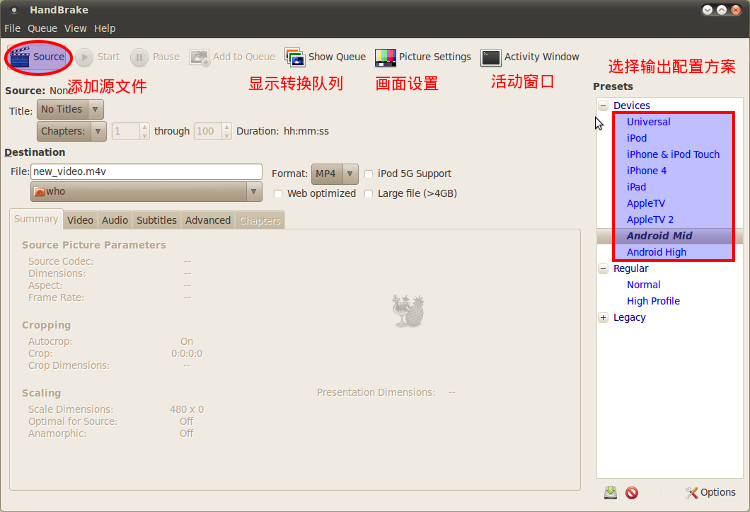The width and height of the screenshot is (750, 512).
Task: Switch to the Advanced tab
Action: [208, 221]
